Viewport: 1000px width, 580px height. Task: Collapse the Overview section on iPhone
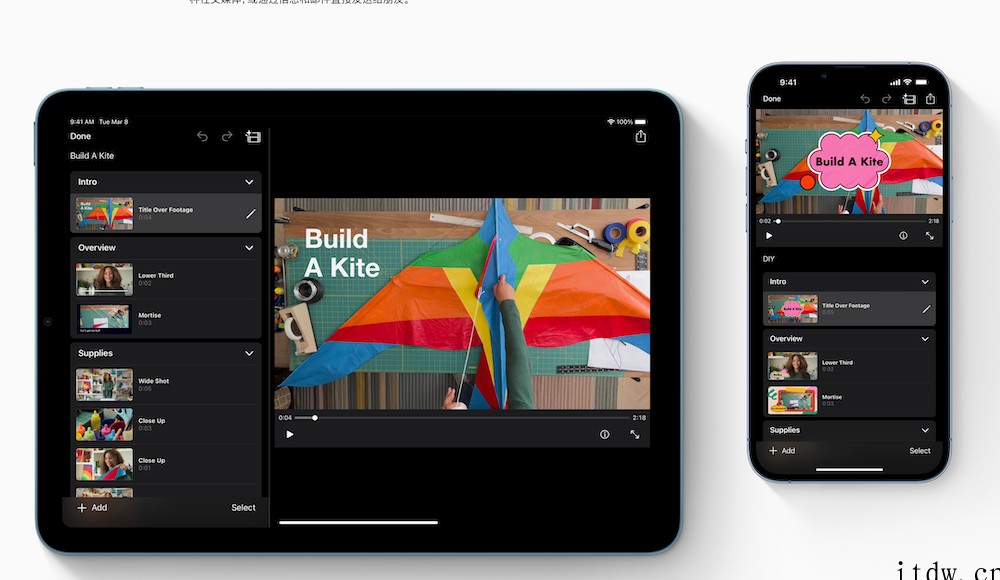click(x=925, y=339)
